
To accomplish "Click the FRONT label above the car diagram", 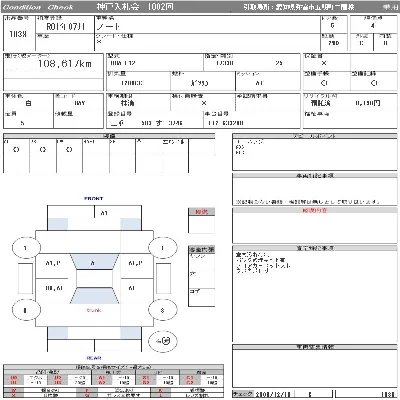I will (94, 198).
